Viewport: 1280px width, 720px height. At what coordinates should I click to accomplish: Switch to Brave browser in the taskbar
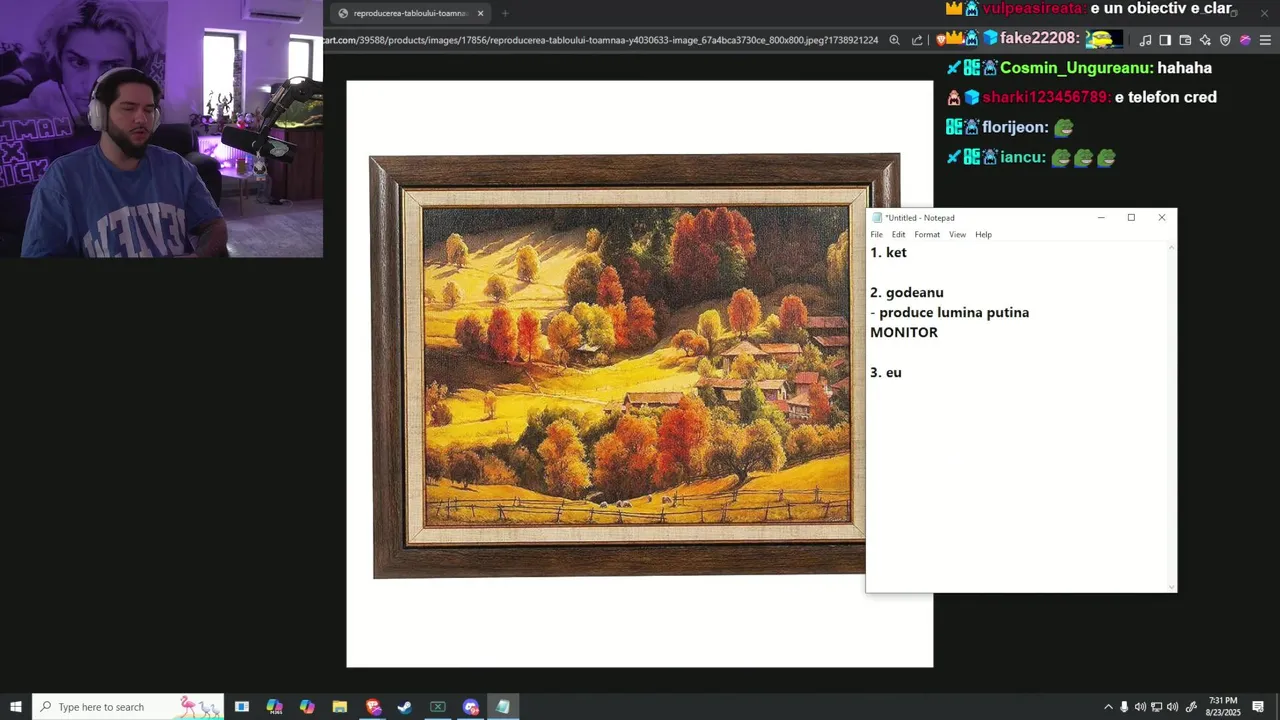click(373, 707)
